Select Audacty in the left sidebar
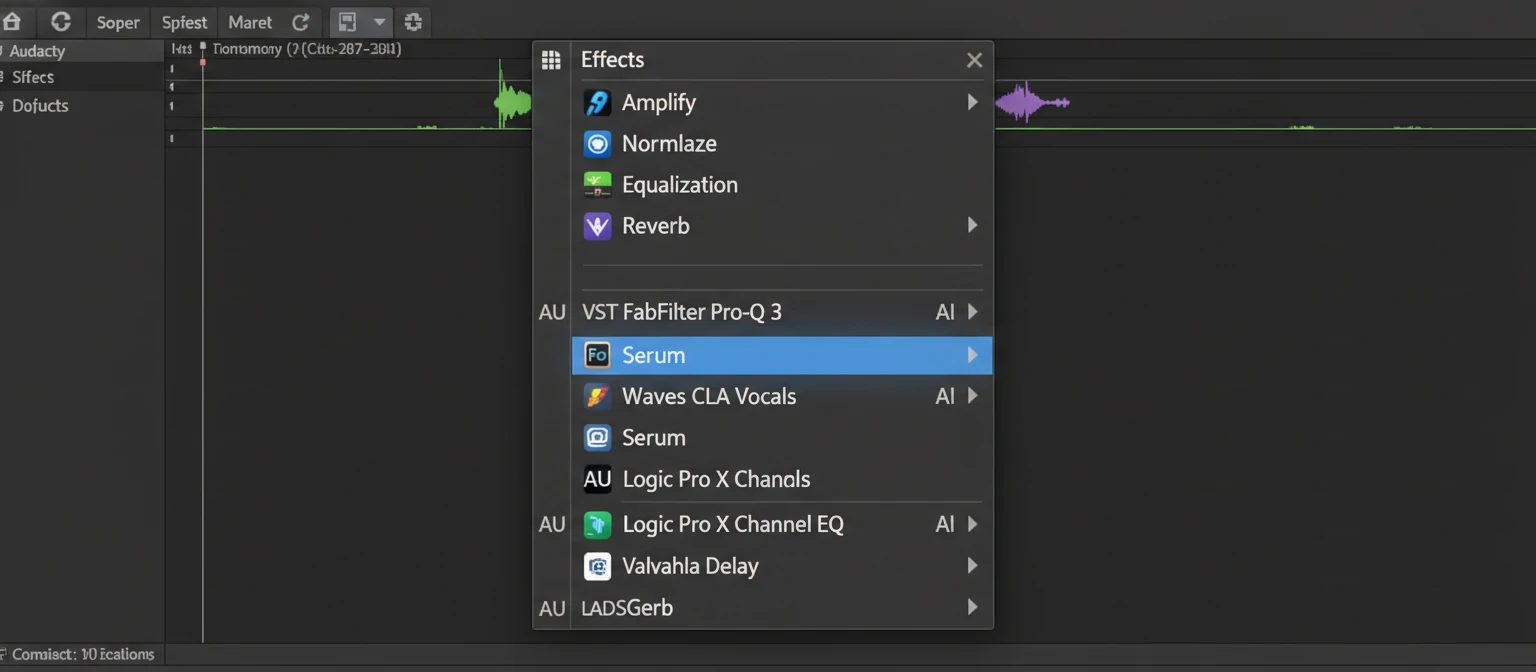Viewport: 1536px width, 672px height. (37, 50)
